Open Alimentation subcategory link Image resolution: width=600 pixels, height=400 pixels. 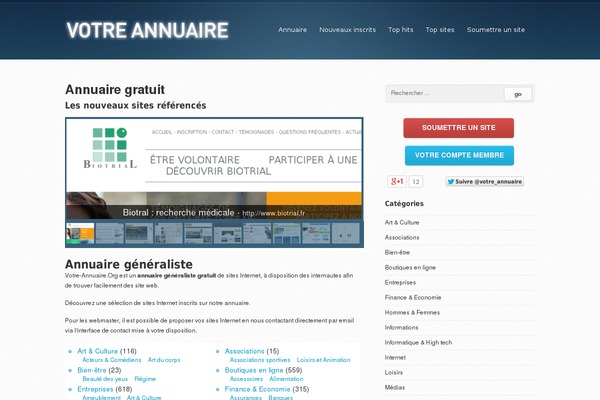point(286,379)
